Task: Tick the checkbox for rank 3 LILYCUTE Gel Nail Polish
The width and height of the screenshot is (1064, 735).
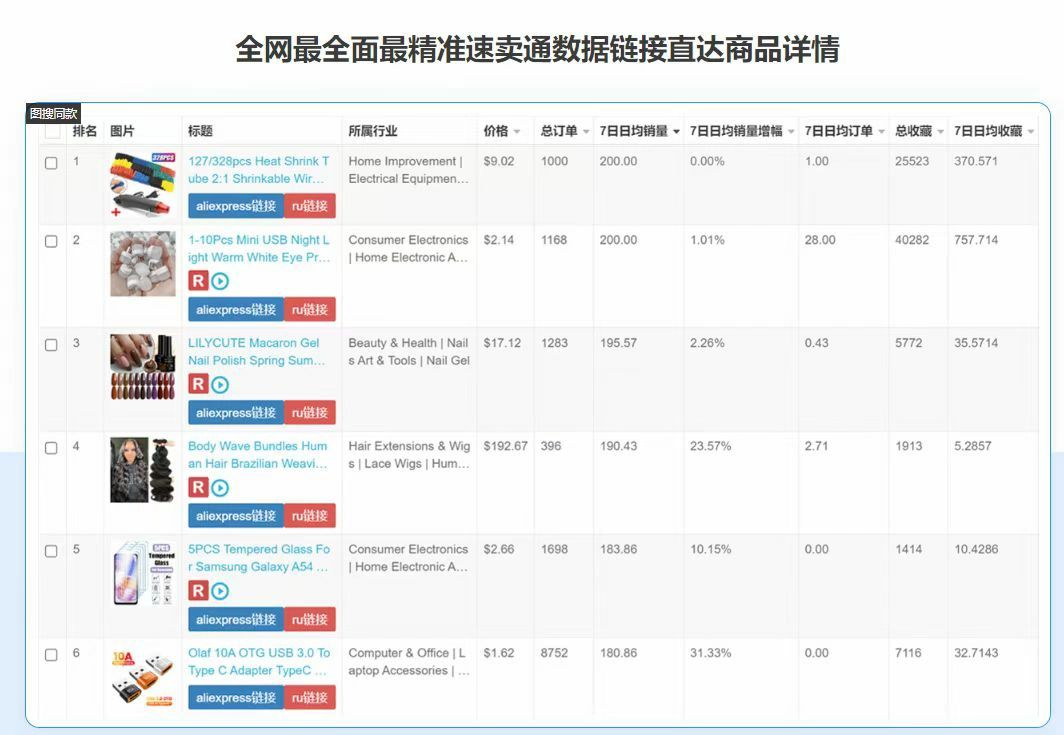Action: [51, 345]
